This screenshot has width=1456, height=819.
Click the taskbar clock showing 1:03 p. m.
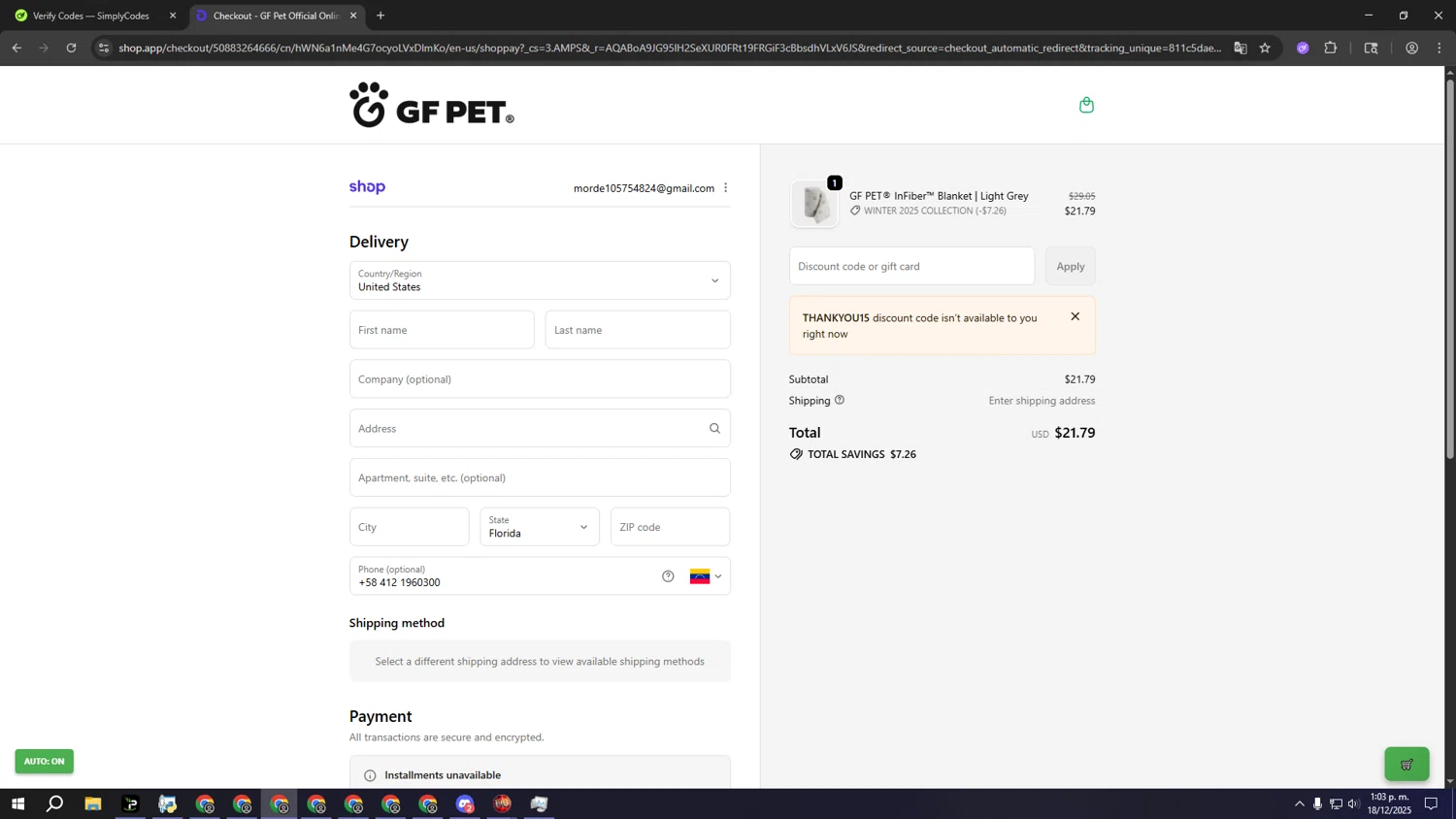[1389, 803]
